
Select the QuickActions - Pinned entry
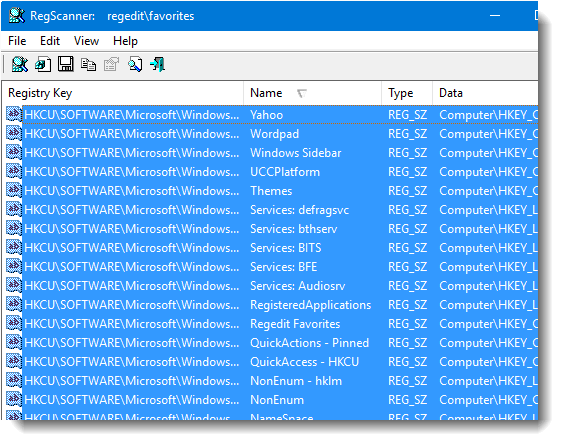(x=310, y=343)
